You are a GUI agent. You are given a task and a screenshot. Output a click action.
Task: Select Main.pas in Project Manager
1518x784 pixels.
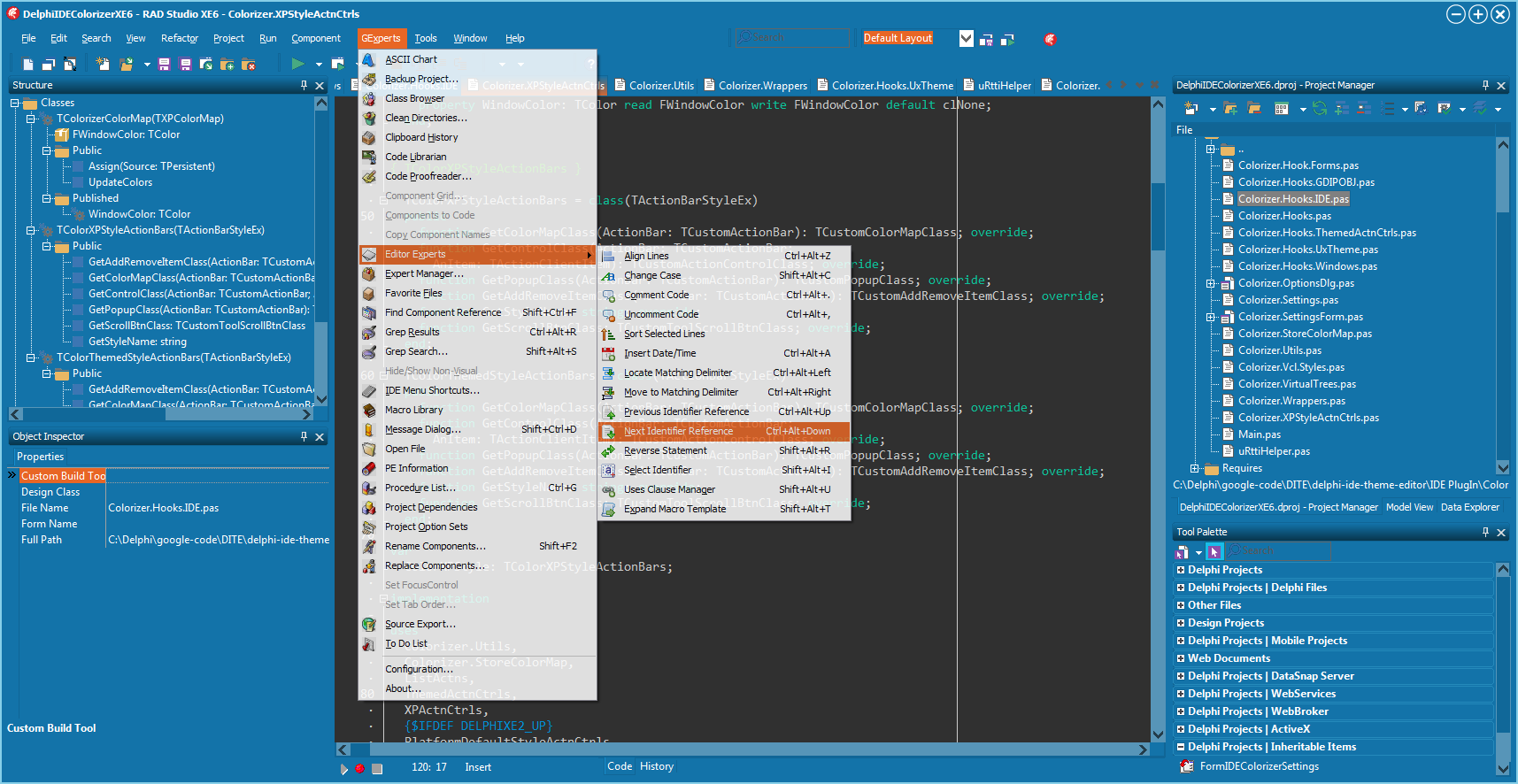pos(1260,435)
